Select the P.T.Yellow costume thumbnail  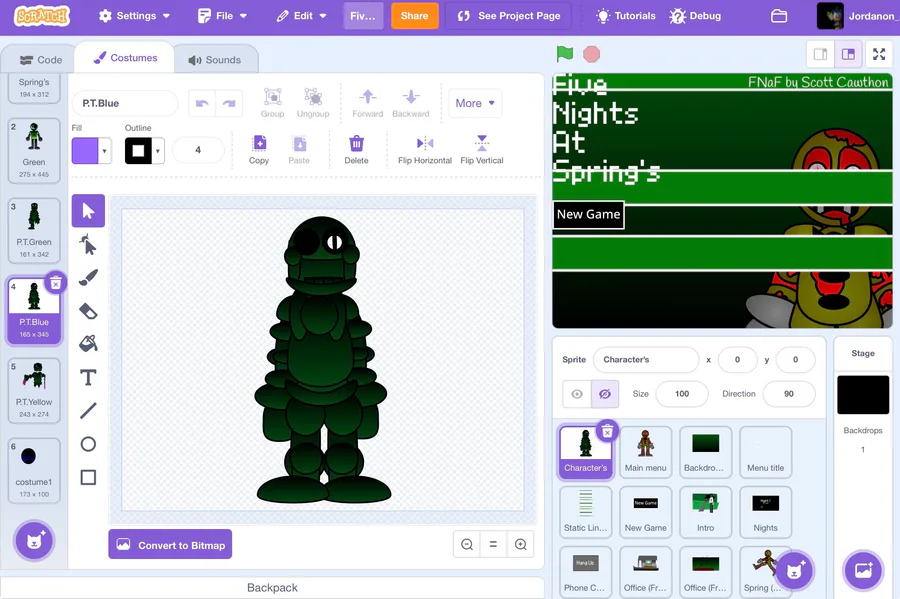34,391
